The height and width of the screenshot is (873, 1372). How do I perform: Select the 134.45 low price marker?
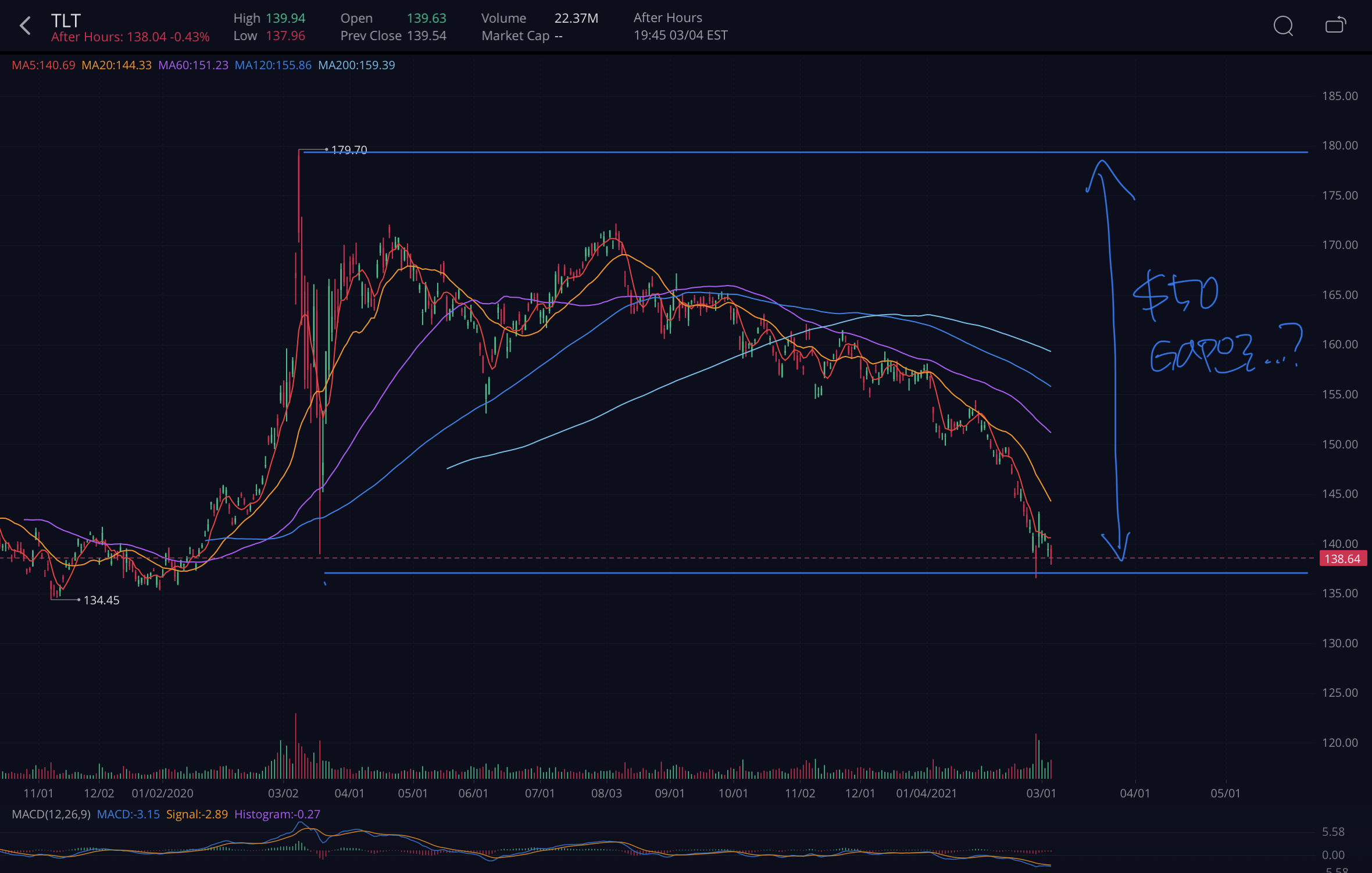tap(101, 600)
